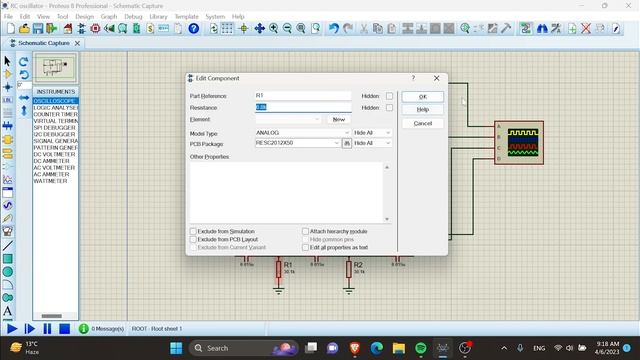Screen dimensions: 640x360
Task: Click inside the Other Properties text area
Action: (x=286, y=193)
